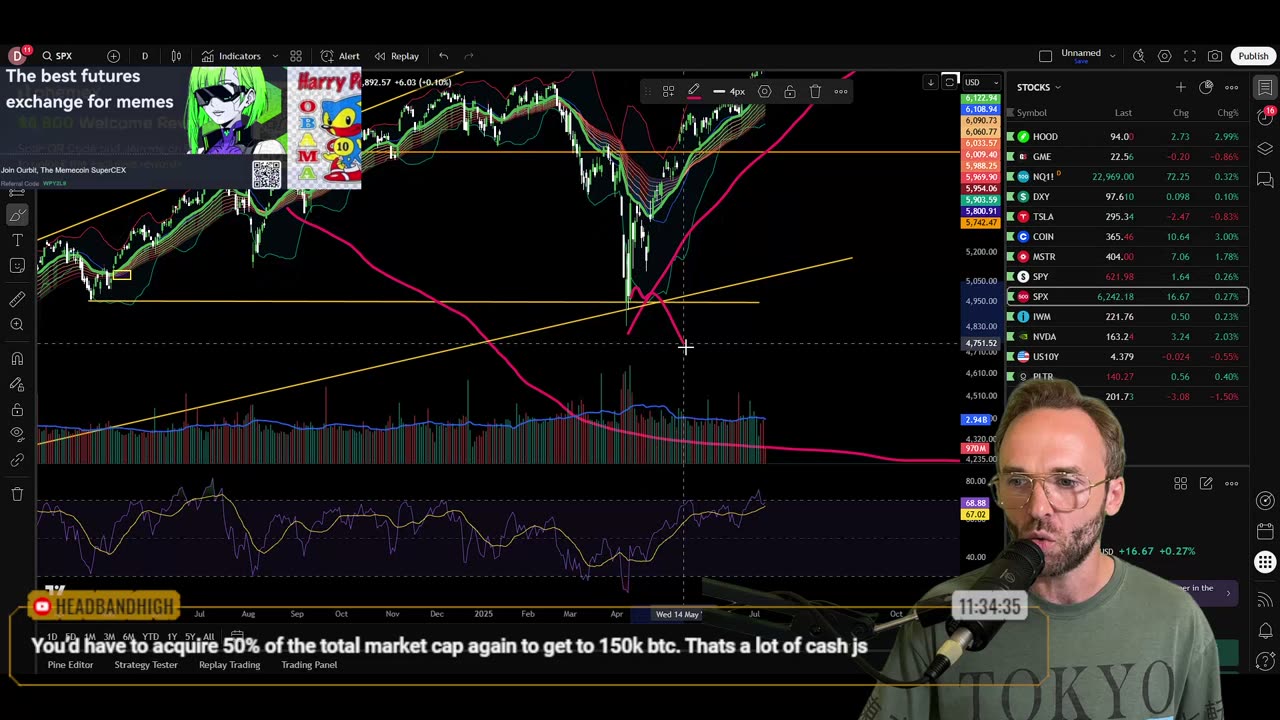
Task: Select MSTR row in the watchlist
Action: click(x=1127, y=256)
